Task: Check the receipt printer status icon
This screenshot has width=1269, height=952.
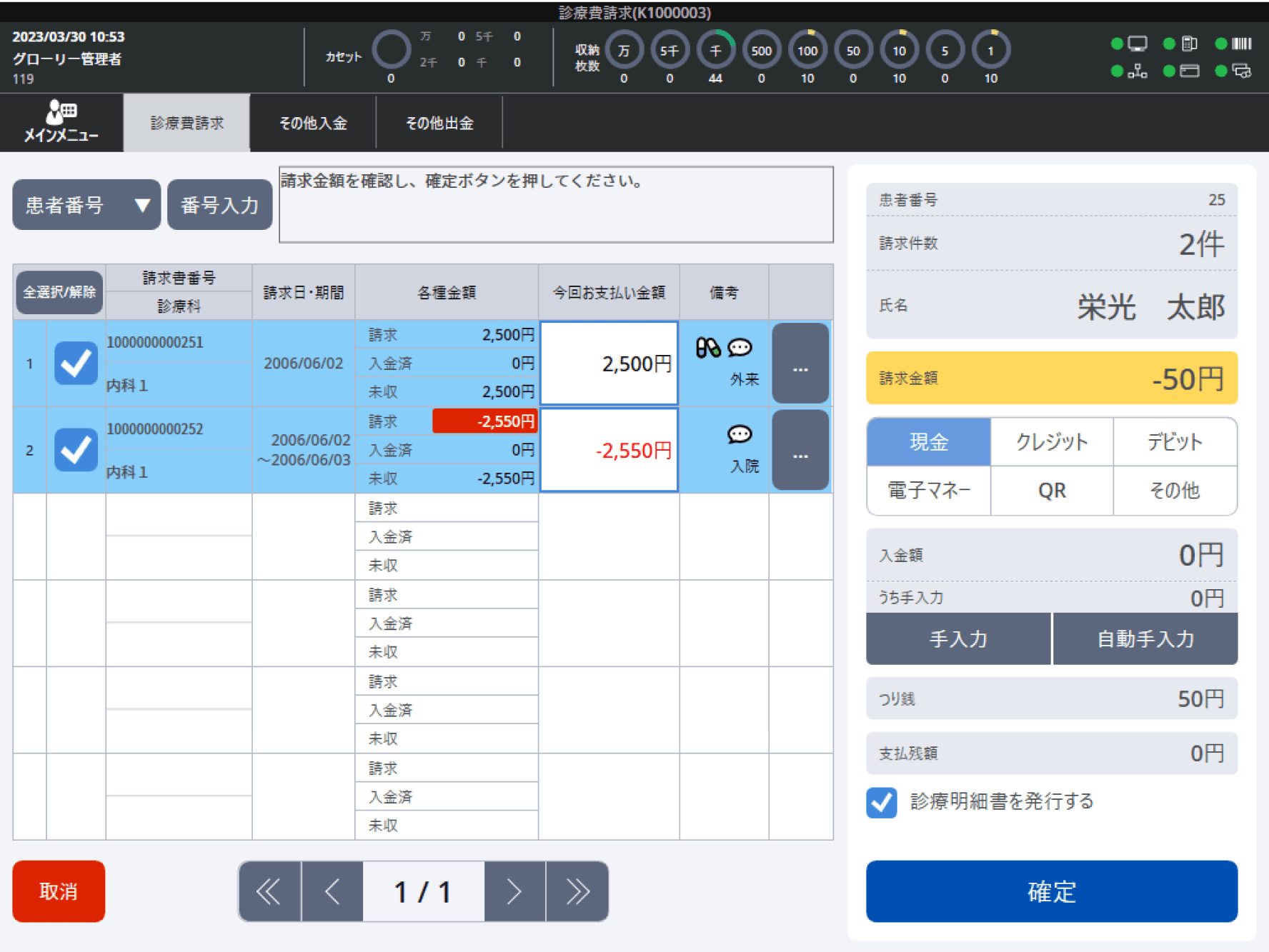Action: [1190, 44]
